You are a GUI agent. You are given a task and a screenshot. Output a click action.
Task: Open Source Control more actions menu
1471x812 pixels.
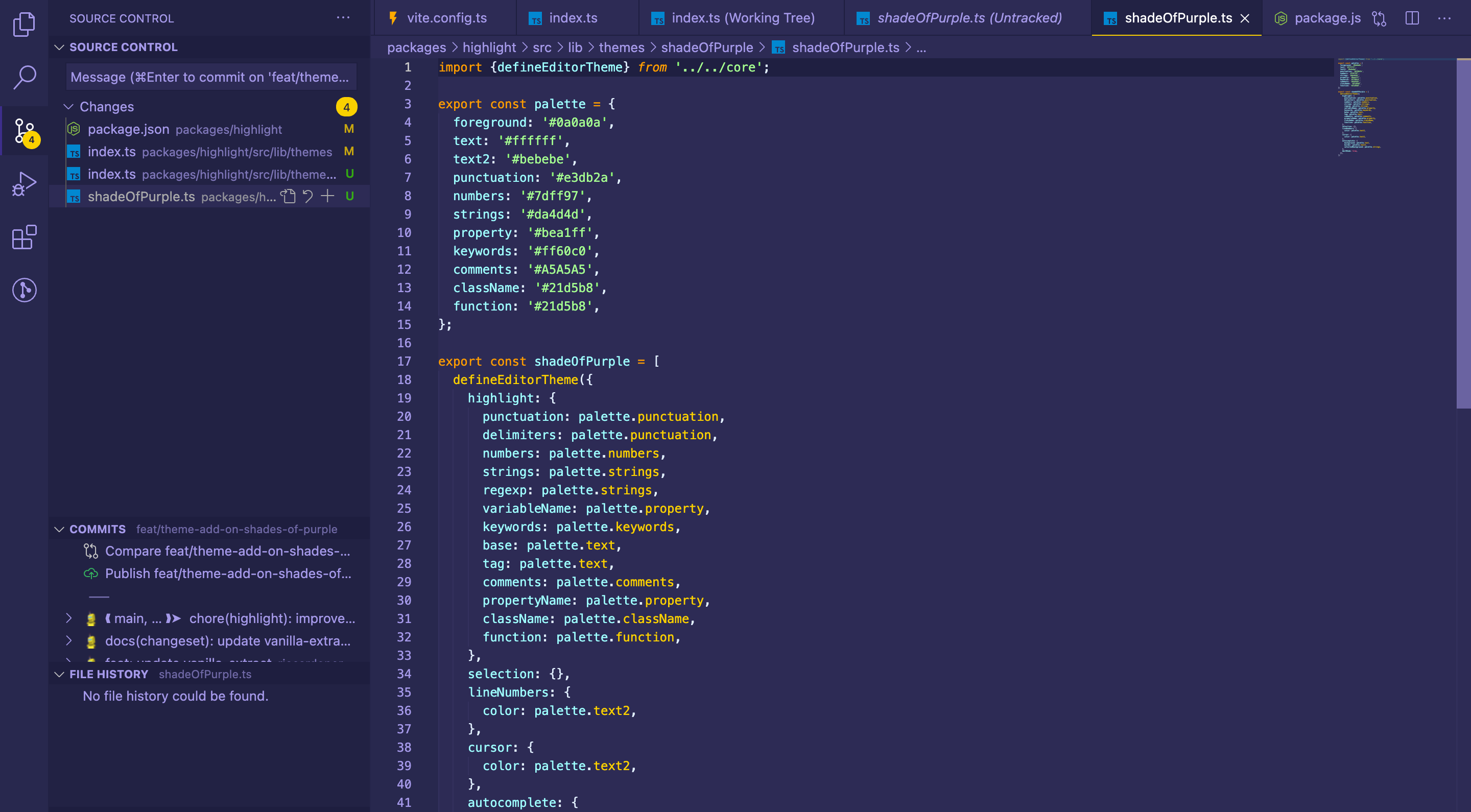pos(343,18)
